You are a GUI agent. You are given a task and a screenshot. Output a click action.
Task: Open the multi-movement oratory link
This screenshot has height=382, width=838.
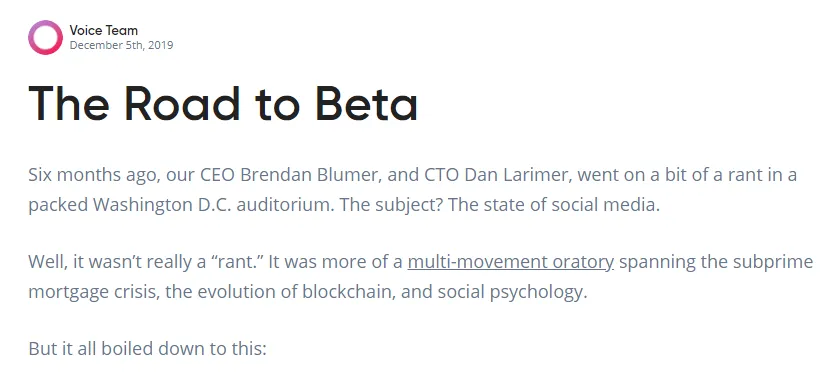coord(510,262)
